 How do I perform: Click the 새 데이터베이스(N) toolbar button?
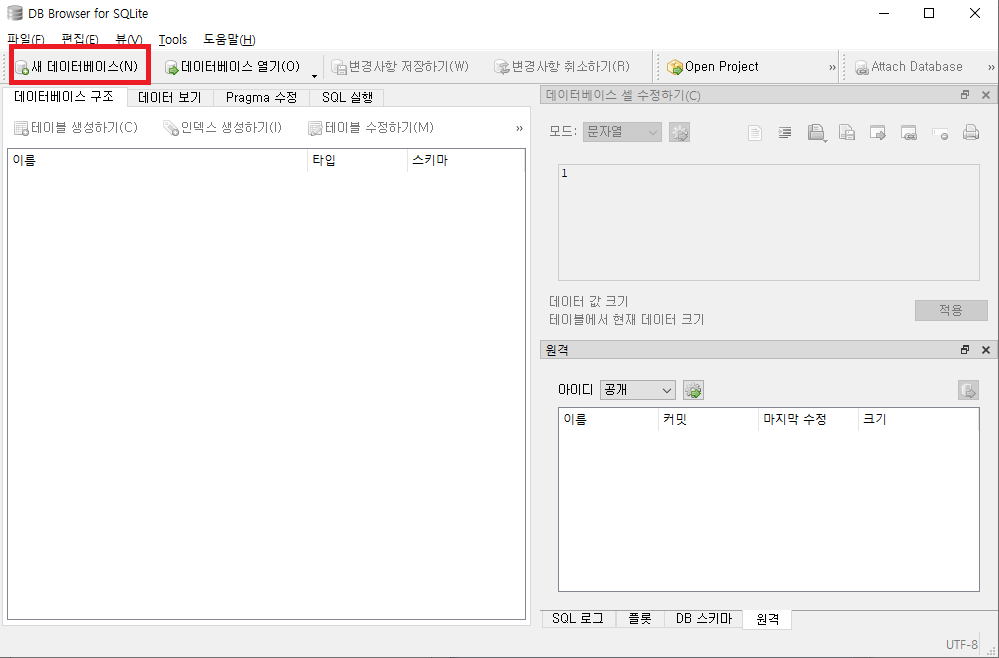(x=76, y=66)
